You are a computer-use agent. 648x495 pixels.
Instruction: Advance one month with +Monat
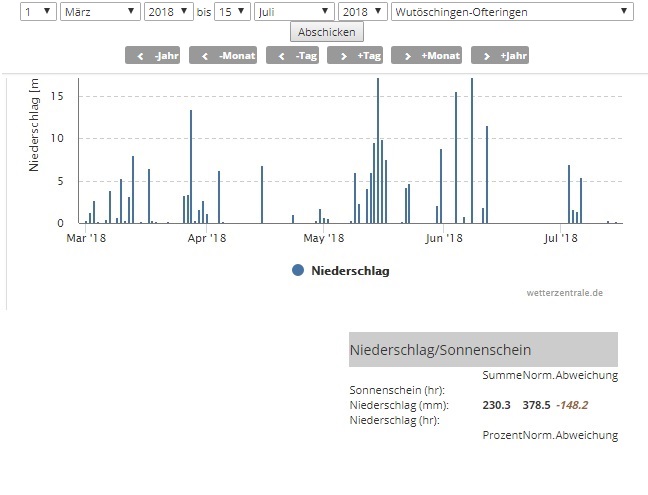coord(427,55)
